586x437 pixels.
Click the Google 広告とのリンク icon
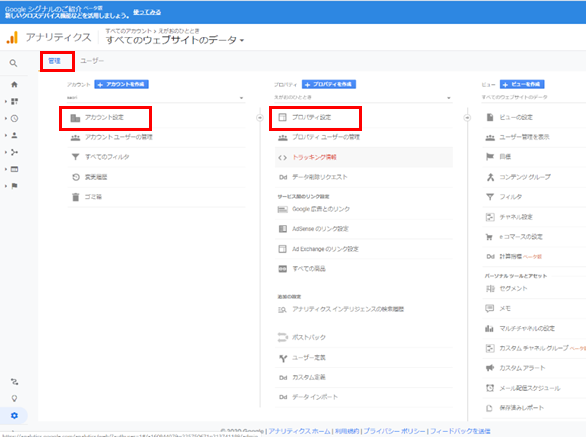click(283, 209)
